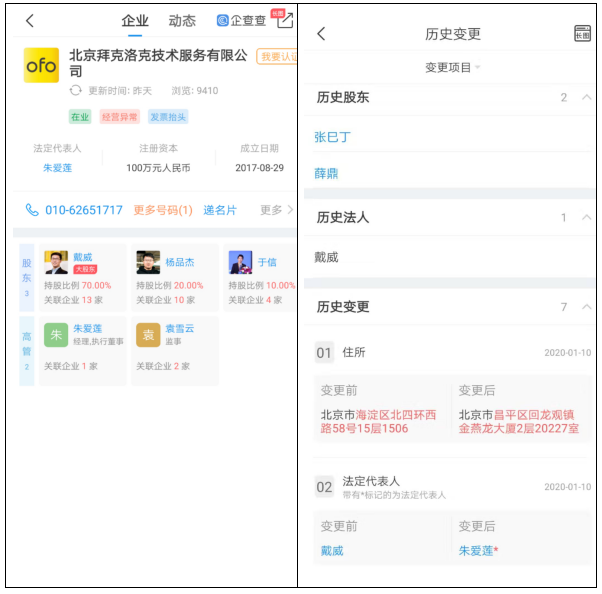602x594 pixels.
Task: Switch to the 企业 tab
Action: (135, 21)
